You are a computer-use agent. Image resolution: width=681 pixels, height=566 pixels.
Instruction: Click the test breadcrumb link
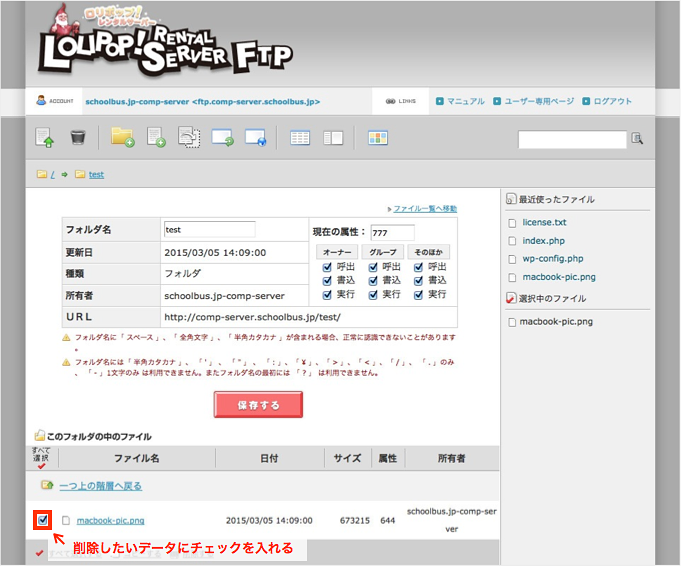pyautogui.click(x=96, y=175)
